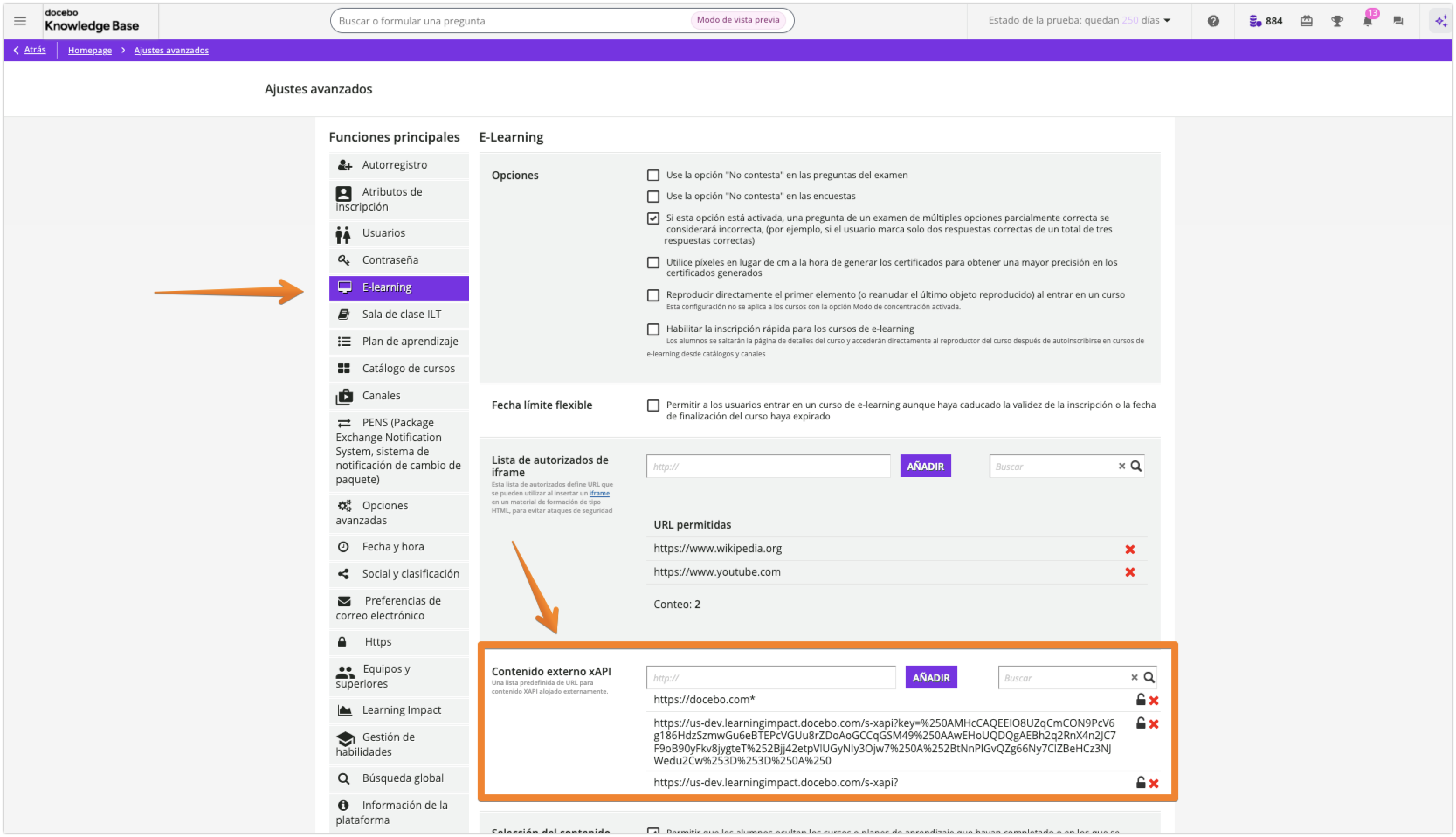Enable píxeles en lugar de cm option
1456x837 pixels.
pos(653,263)
